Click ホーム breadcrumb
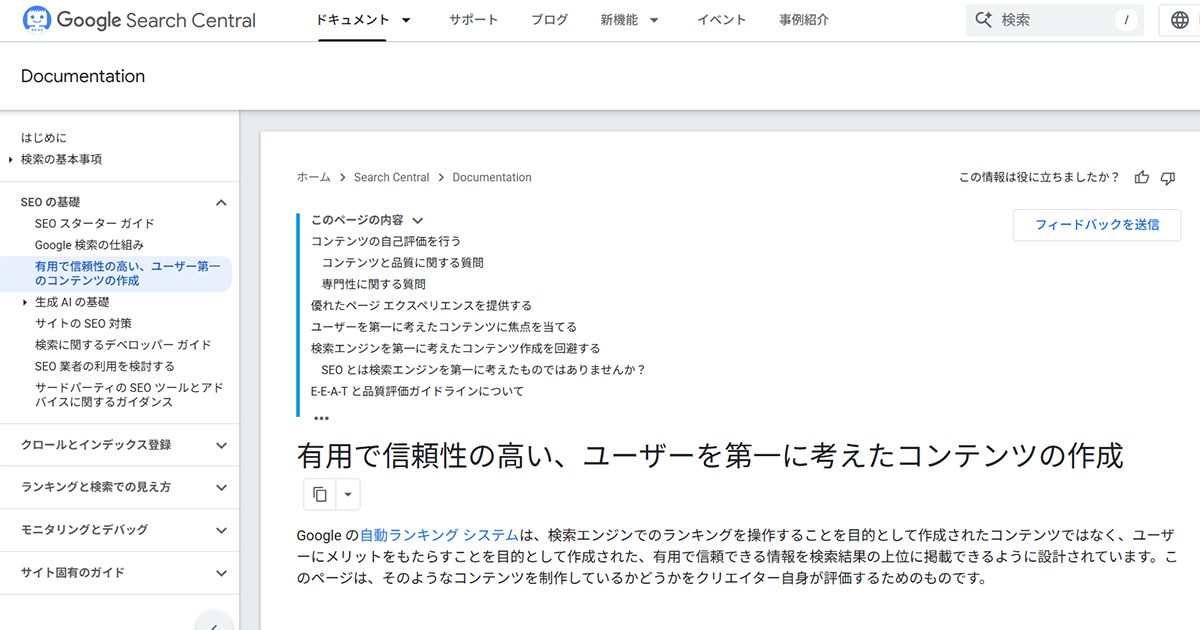The image size is (1200, 630). (313, 177)
